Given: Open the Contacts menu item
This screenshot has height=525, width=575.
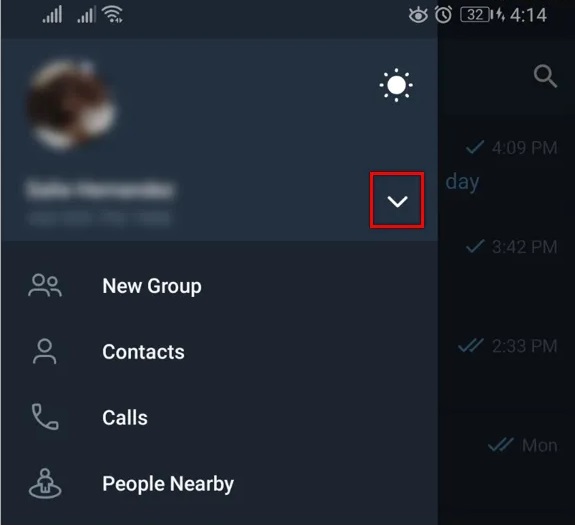Looking at the screenshot, I should click(219, 352).
